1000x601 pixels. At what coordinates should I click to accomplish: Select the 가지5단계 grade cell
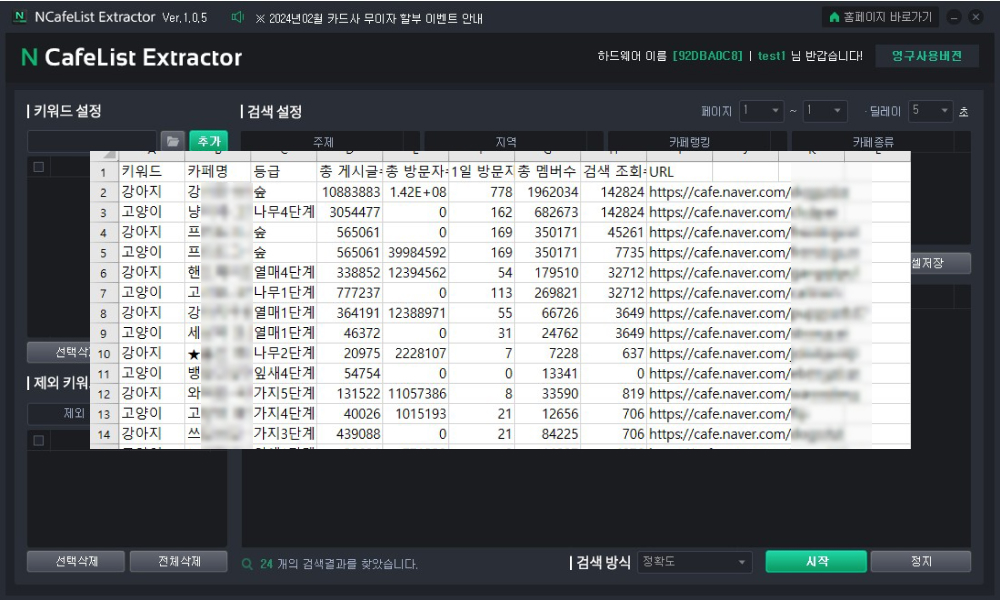tap(284, 394)
